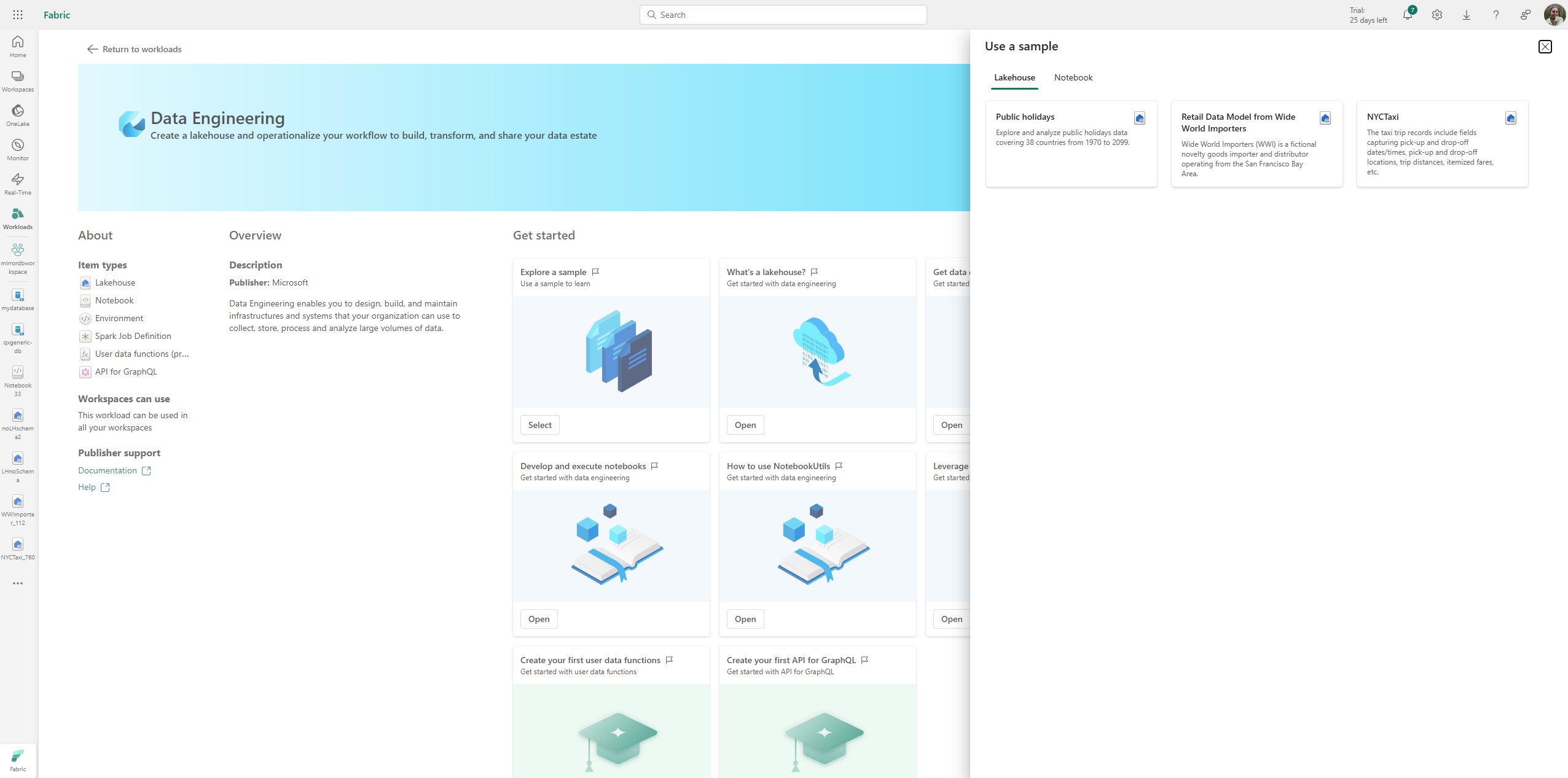Click the Notebook item type
Screen dimensions: 1568x778
click(107, 300)
